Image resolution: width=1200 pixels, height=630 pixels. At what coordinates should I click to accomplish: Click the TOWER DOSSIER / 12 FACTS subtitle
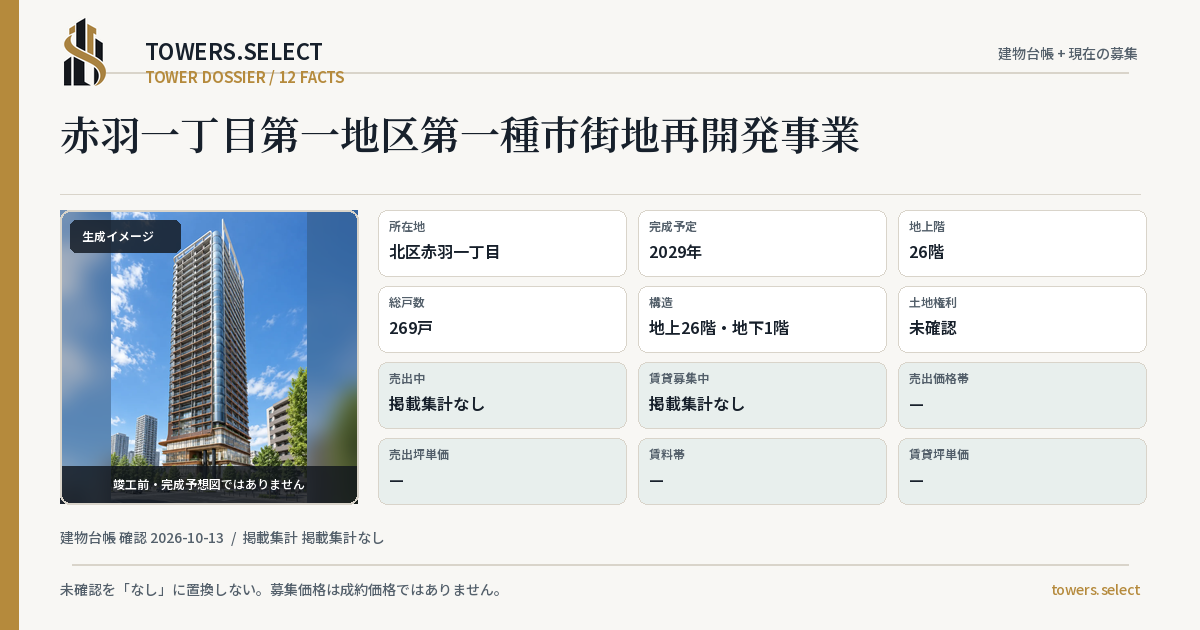pyautogui.click(x=245, y=77)
